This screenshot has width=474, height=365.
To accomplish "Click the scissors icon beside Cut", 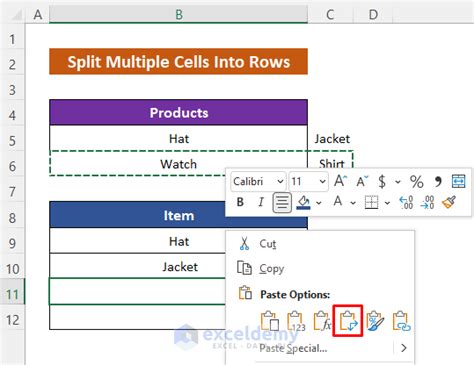I will 244,244.
